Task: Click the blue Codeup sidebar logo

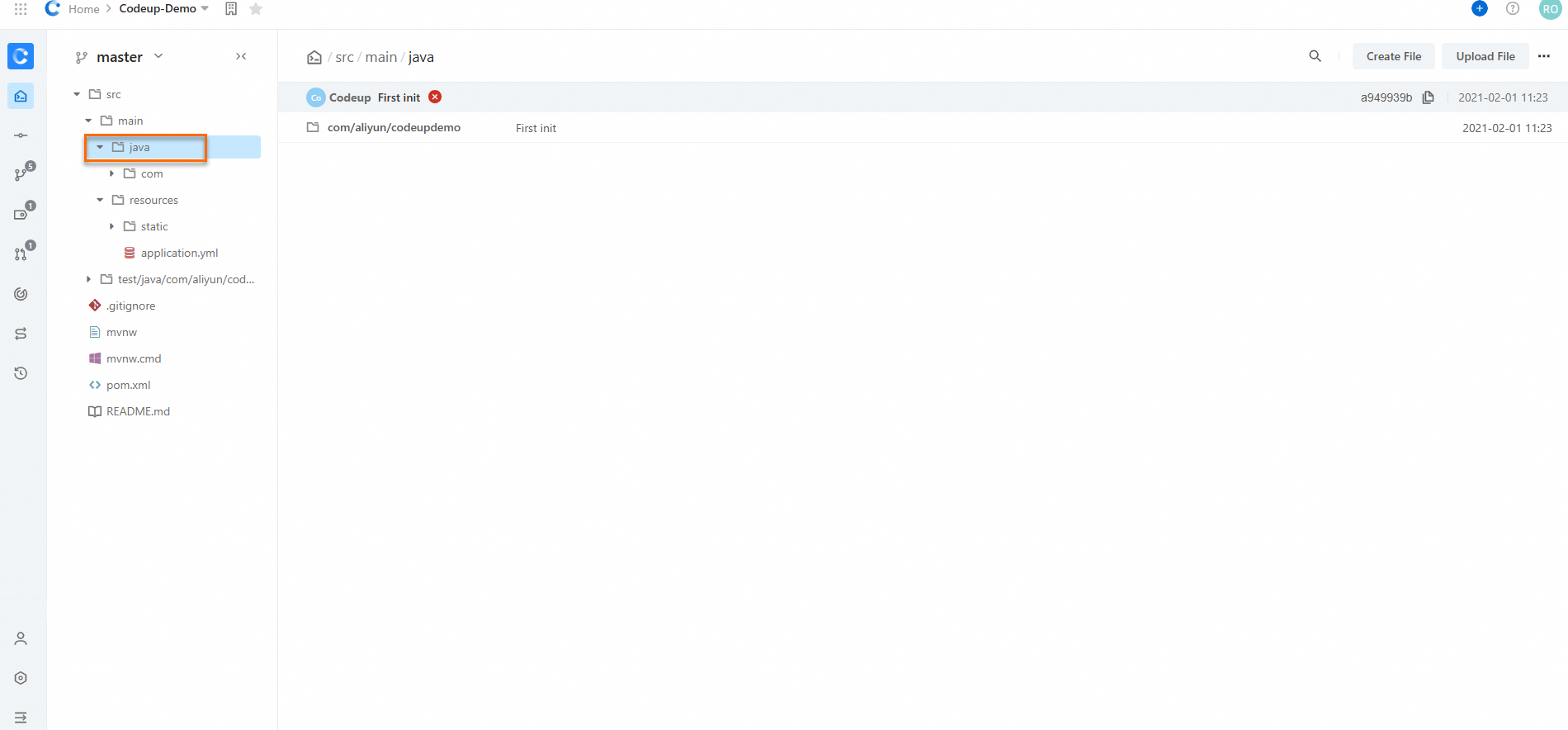Action: click(x=21, y=56)
